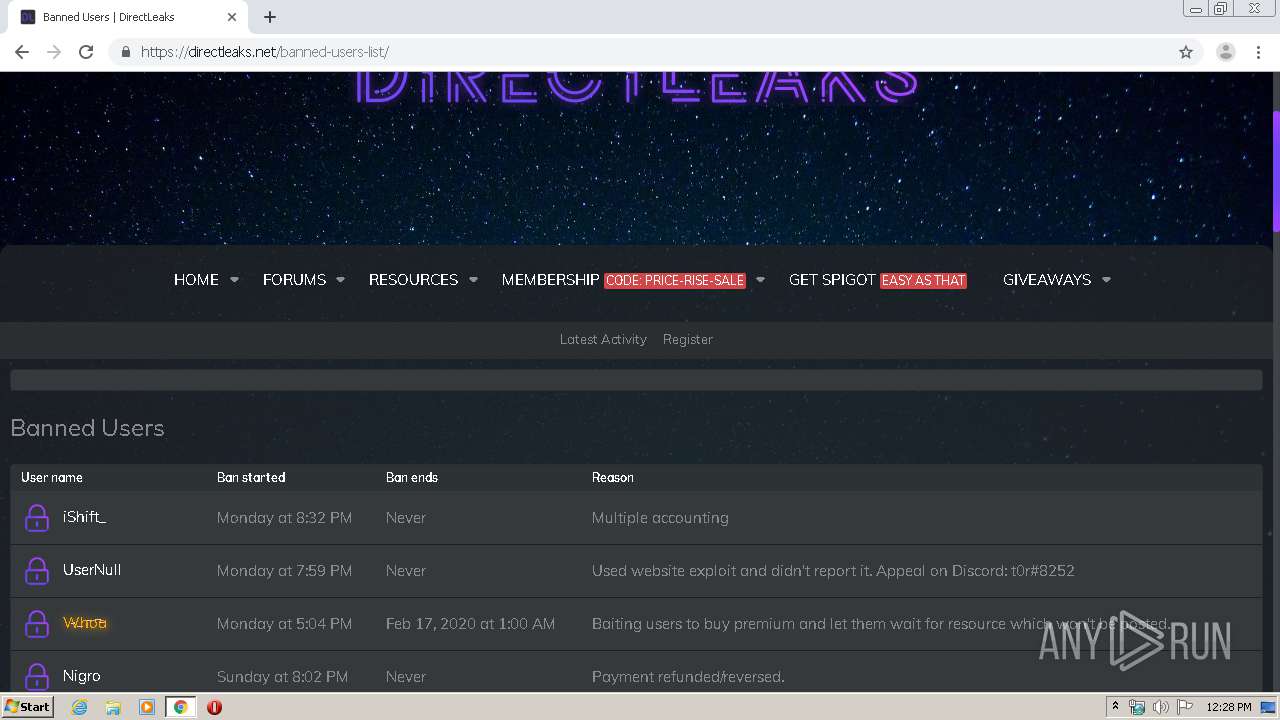This screenshot has height=720, width=1280.
Task: Click the browser back arrow
Action: coord(22,52)
